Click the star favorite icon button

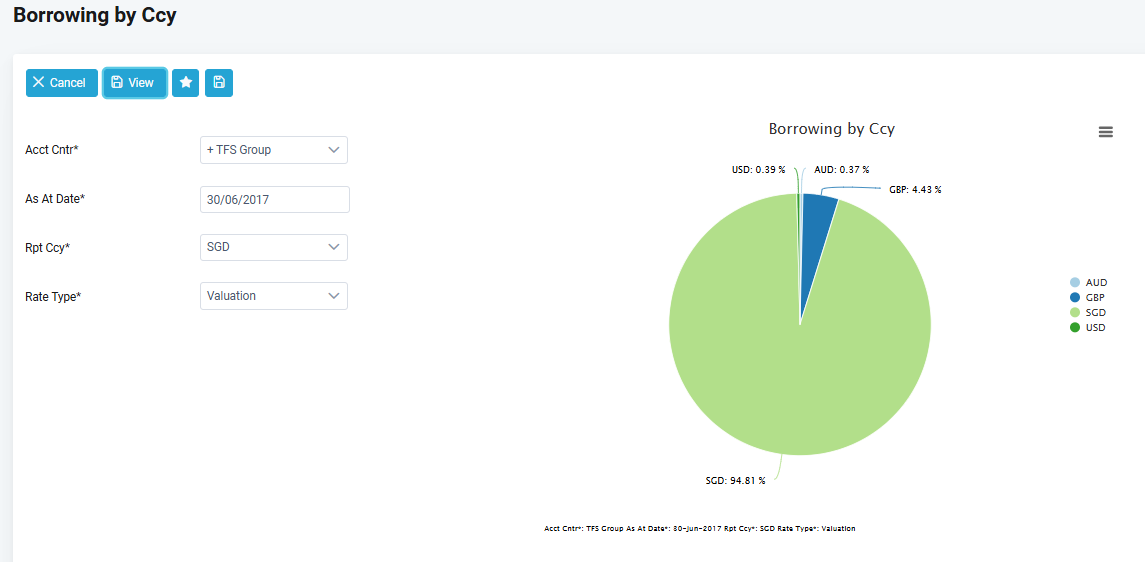[x=185, y=83]
